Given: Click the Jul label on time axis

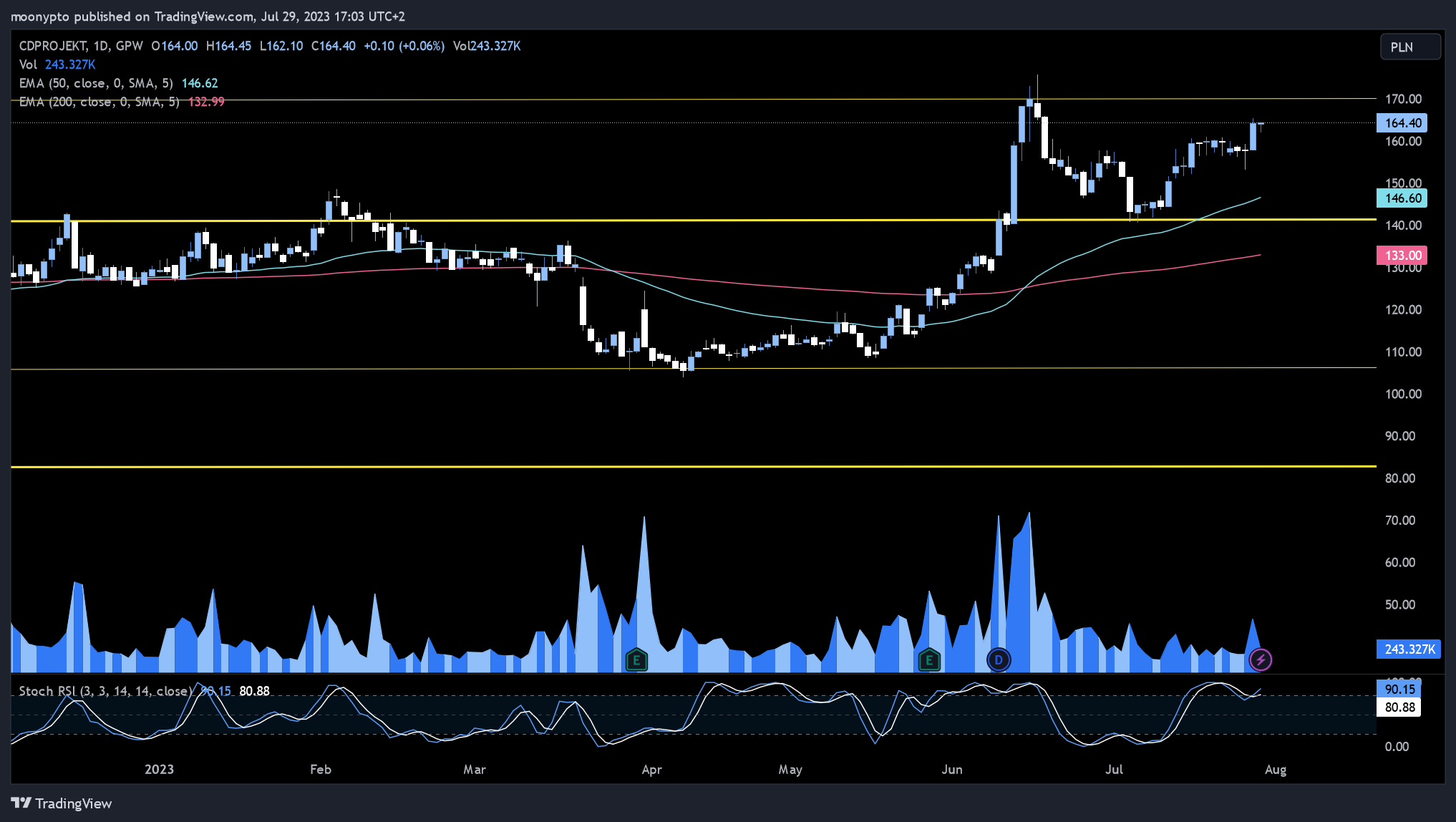Looking at the screenshot, I should pyautogui.click(x=1115, y=769).
